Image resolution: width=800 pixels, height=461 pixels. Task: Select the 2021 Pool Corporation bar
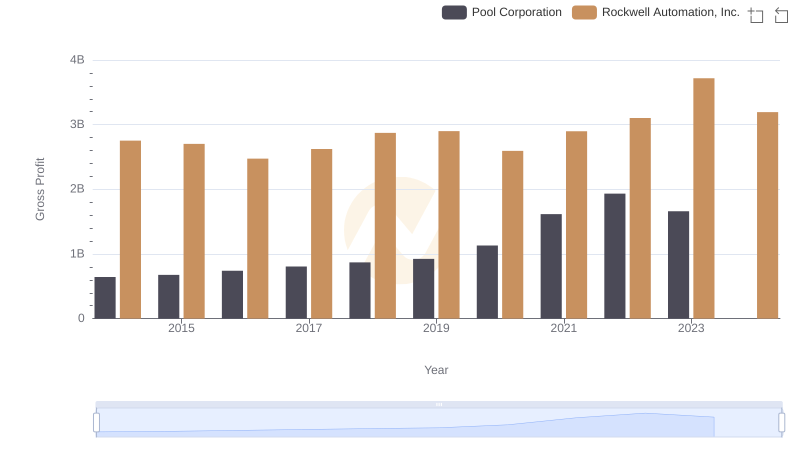point(551,266)
